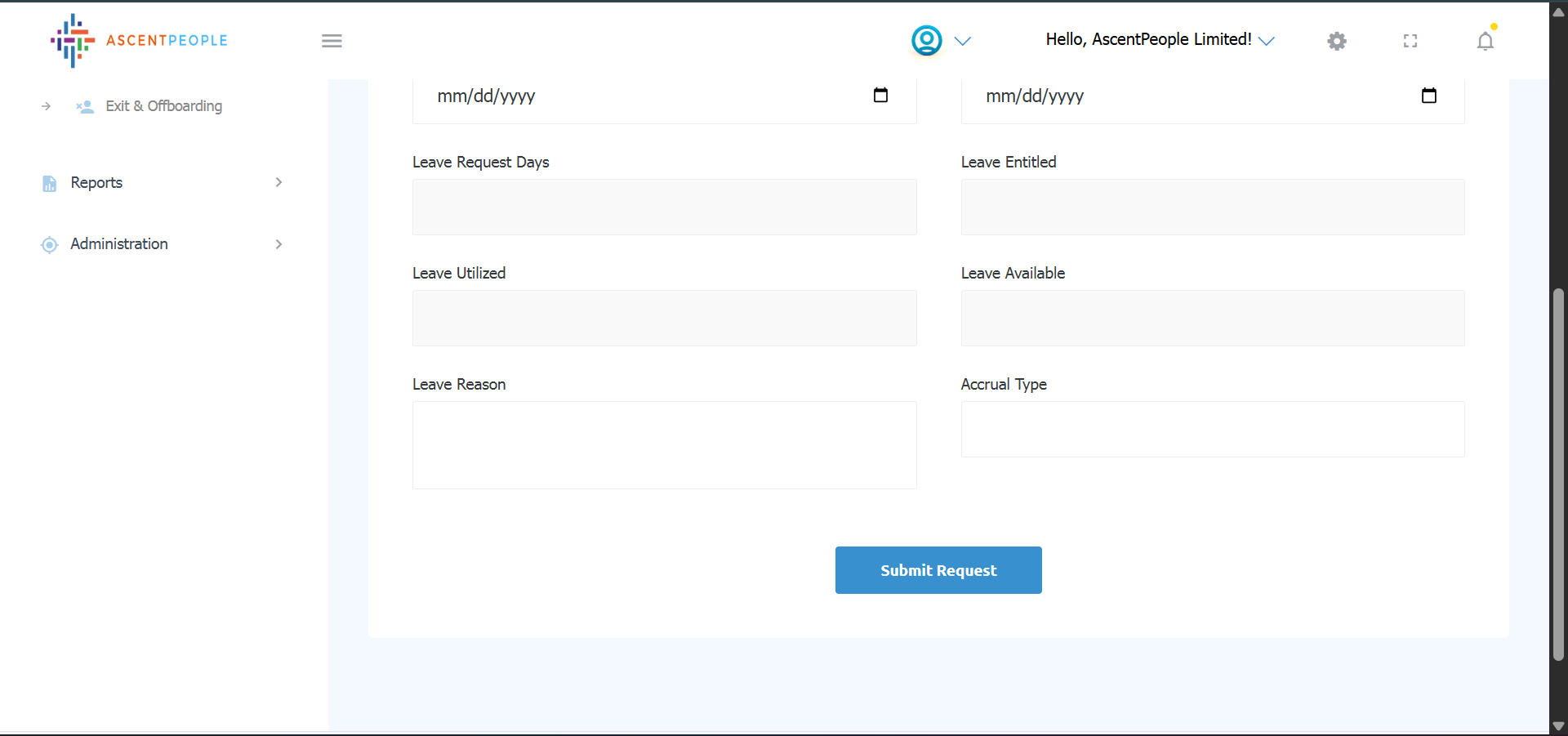Open calendar picker on left date field
The height and width of the screenshot is (736, 1568).
pos(880,96)
